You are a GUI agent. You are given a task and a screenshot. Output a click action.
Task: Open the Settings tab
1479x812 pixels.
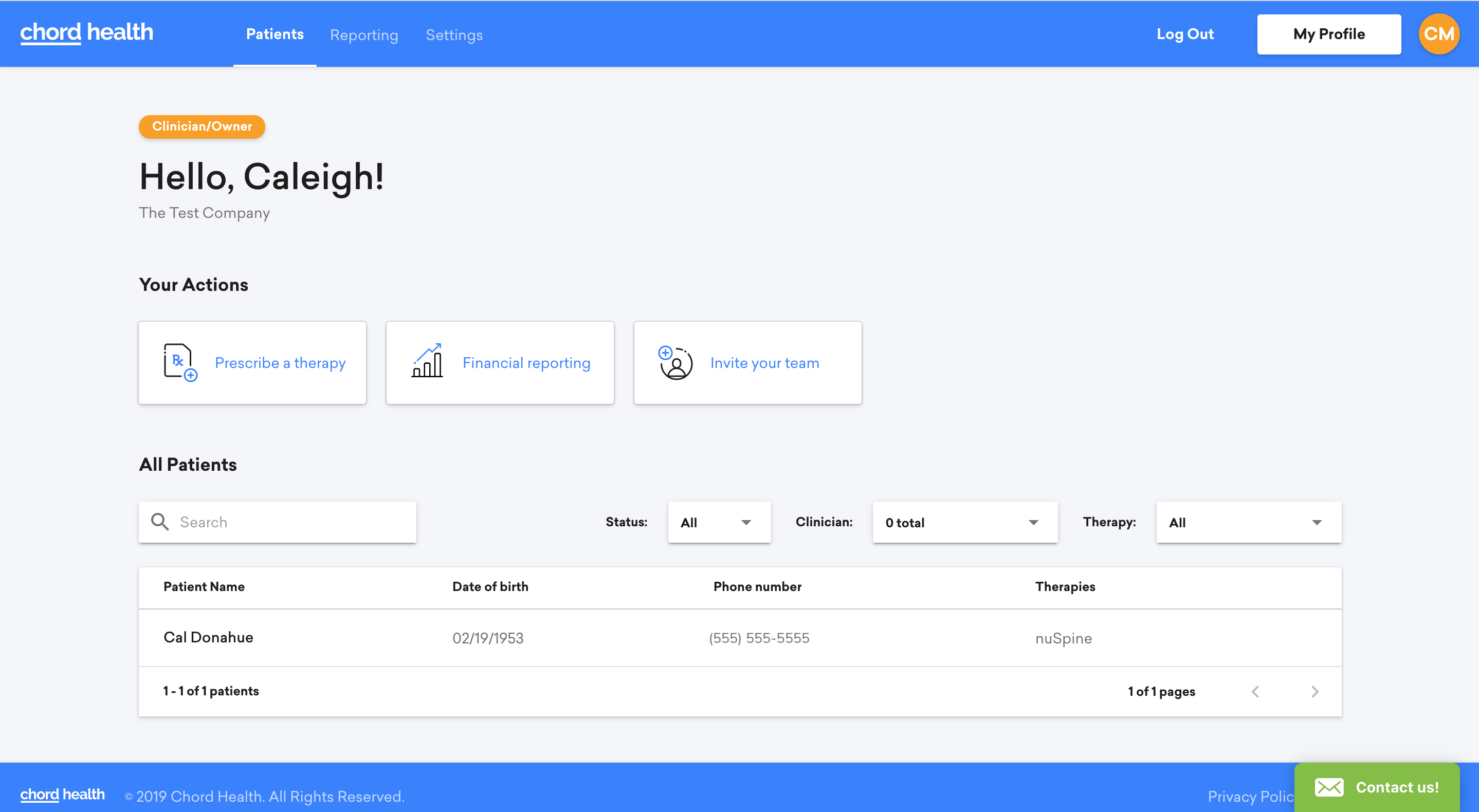point(454,35)
